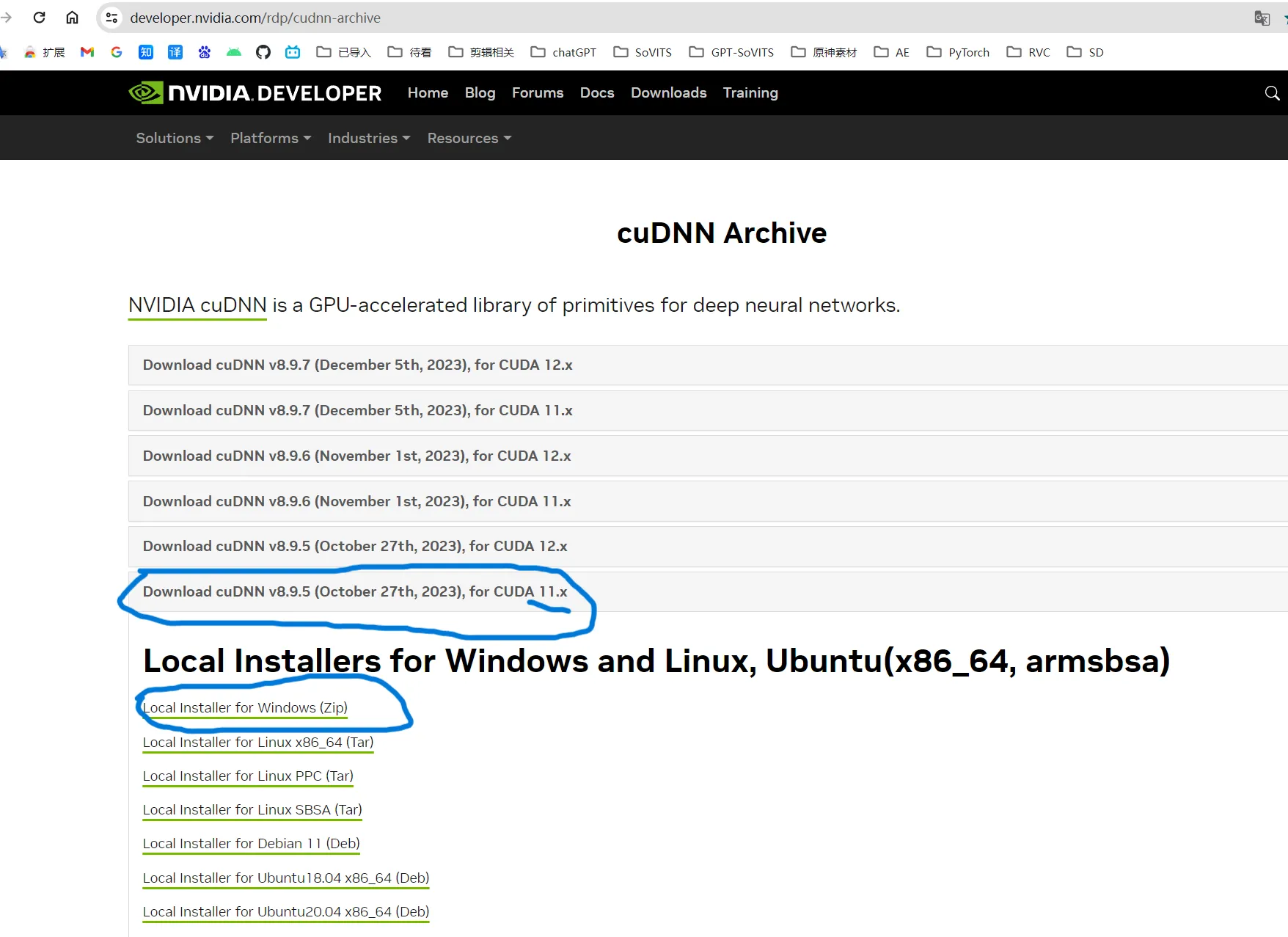This screenshot has width=1288, height=937.
Task: Expand cuDNN v8.9.7 for CUDA 12.x
Action: 708,365
